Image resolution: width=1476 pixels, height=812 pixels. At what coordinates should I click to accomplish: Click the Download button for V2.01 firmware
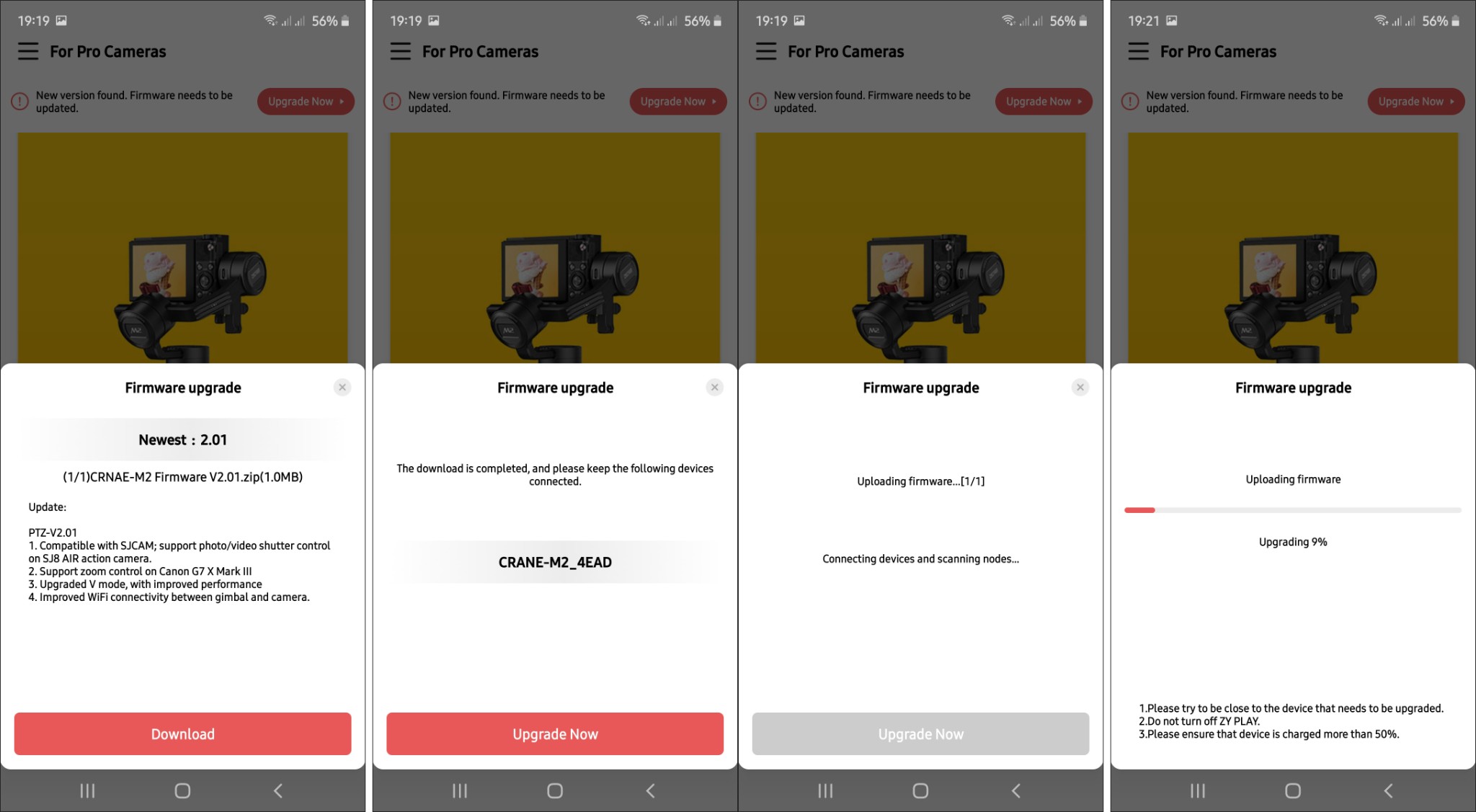[184, 733]
